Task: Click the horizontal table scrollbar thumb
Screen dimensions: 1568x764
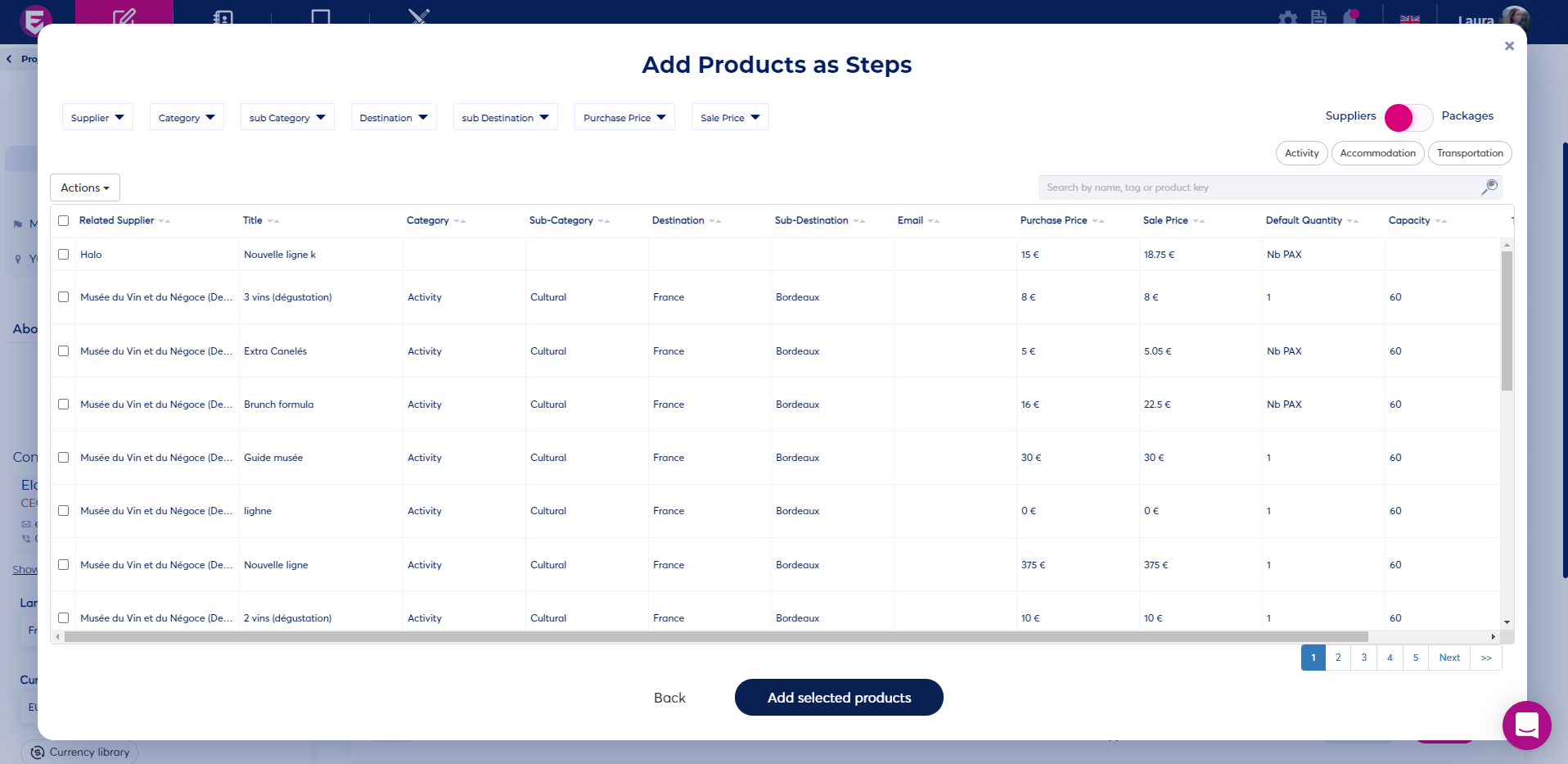Action: 716,636
